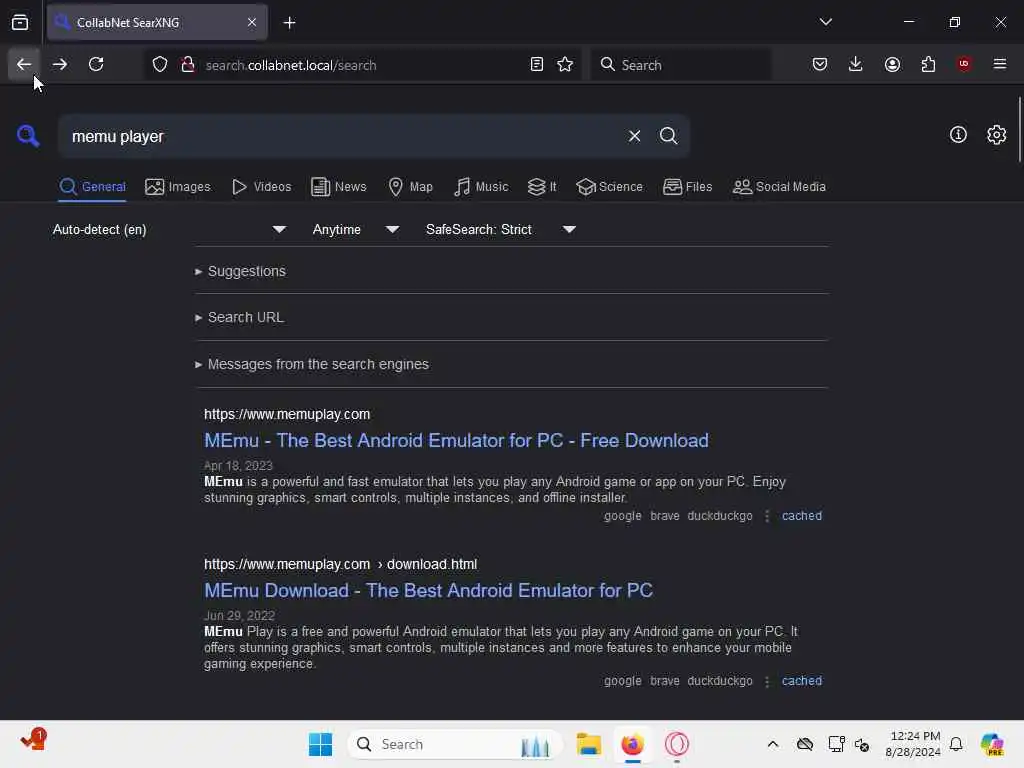This screenshot has width=1024, height=768.
Task: Open the SearXNG about info icon
Action: [958, 135]
